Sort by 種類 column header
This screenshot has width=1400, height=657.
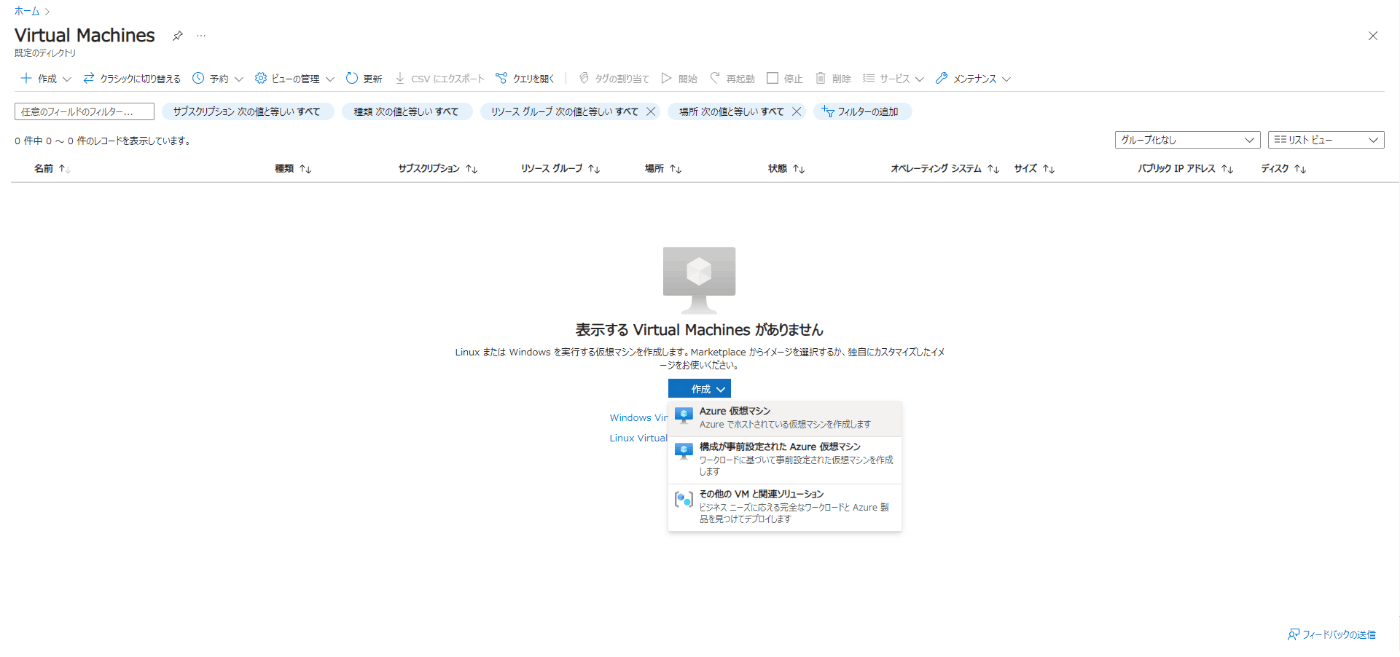(x=294, y=169)
